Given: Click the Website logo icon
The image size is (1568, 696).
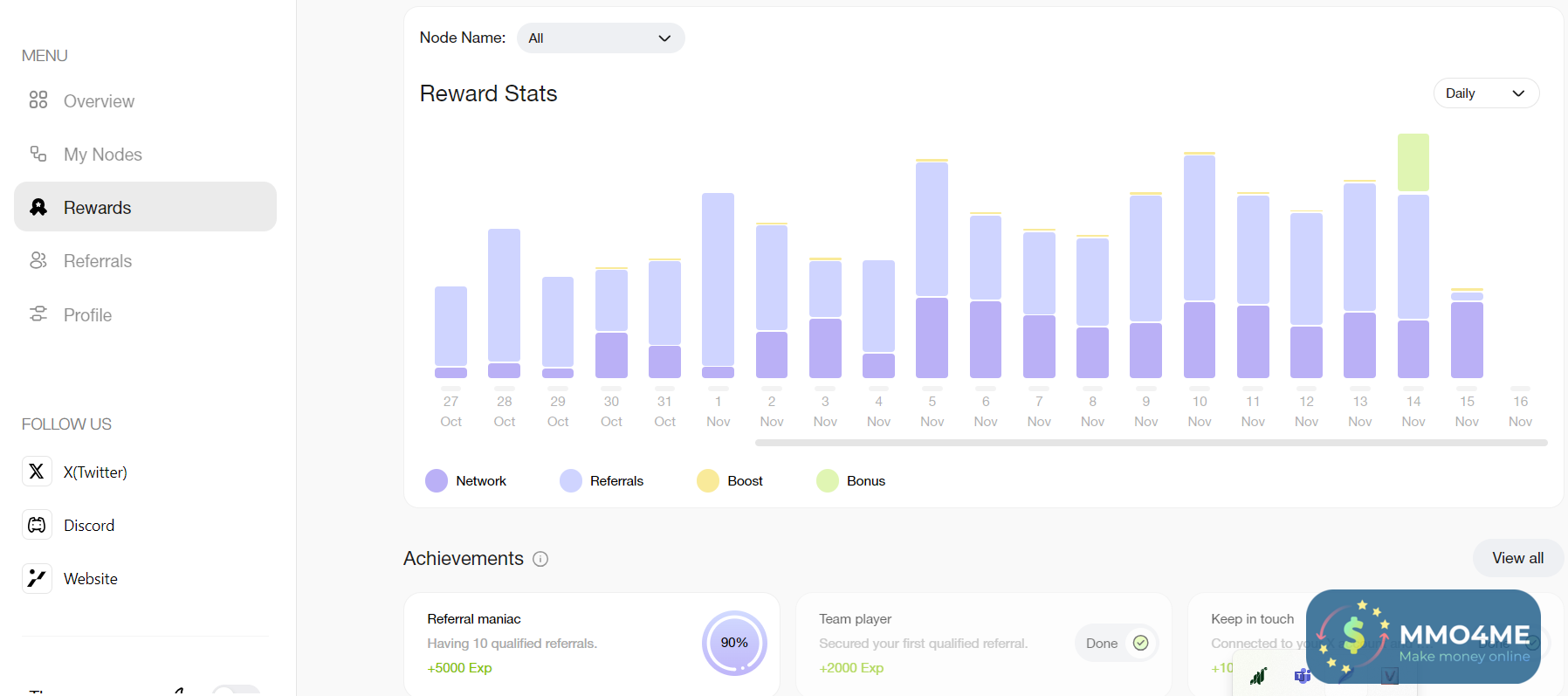Looking at the screenshot, I should [37, 578].
